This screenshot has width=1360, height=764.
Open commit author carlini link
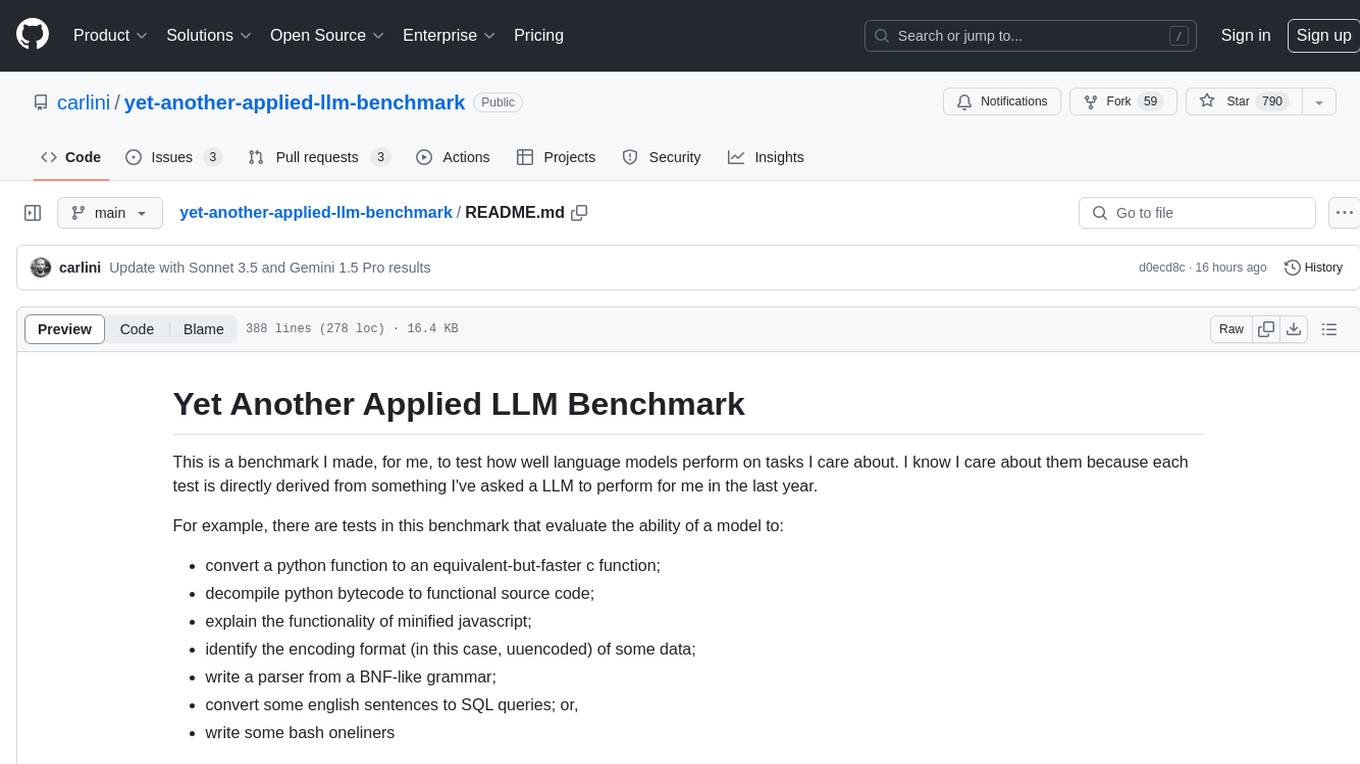pos(80,268)
